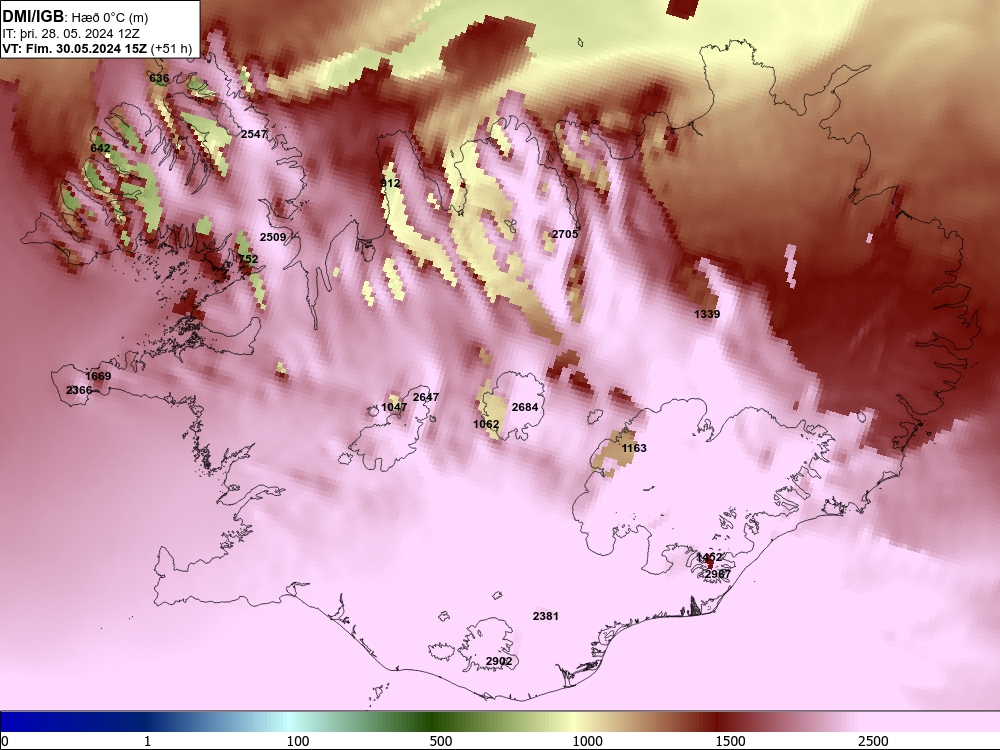Click the map value 2705
The height and width of the screenshot is (750, 1000).
(x=565, y=234)
